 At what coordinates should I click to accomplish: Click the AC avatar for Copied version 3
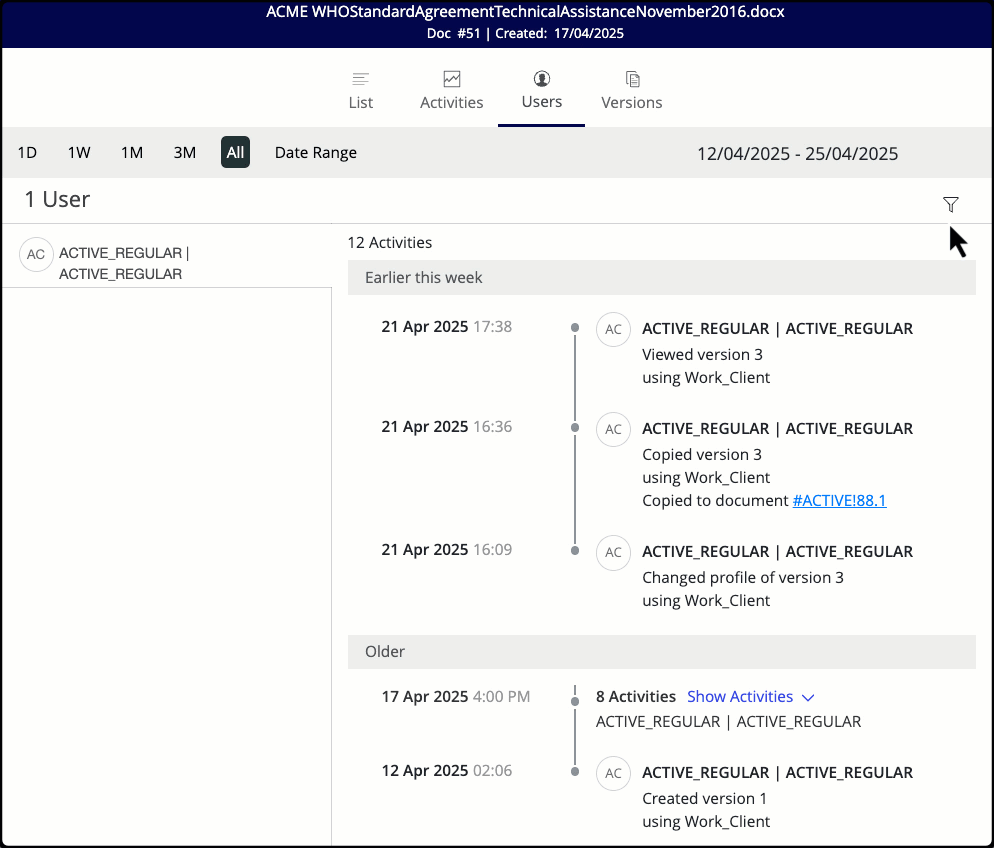613,429
